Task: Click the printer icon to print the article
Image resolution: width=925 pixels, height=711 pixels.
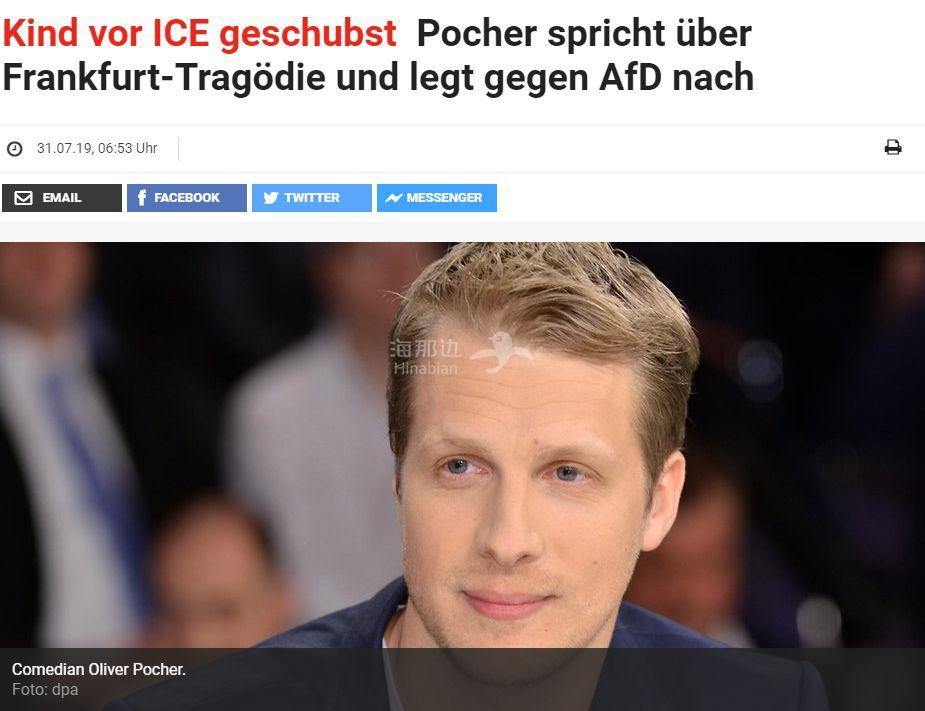Action: point(893,147)
